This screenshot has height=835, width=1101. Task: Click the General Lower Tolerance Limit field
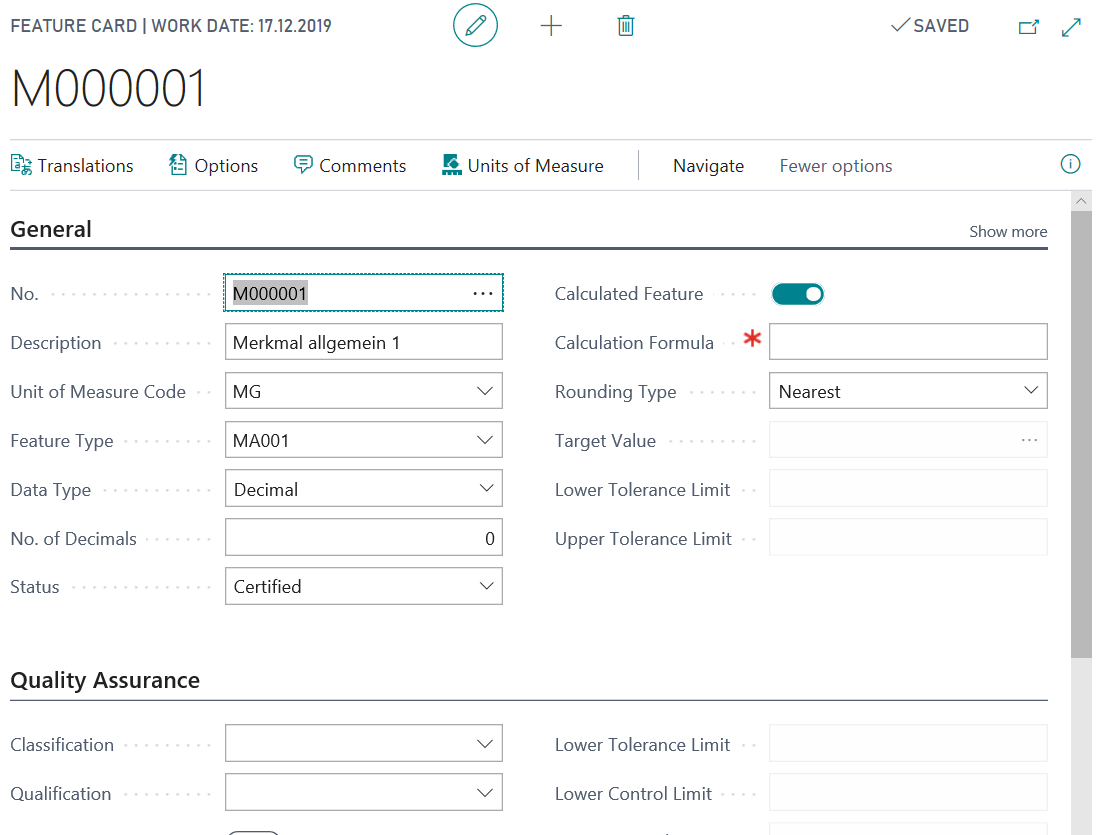point(908,489)
